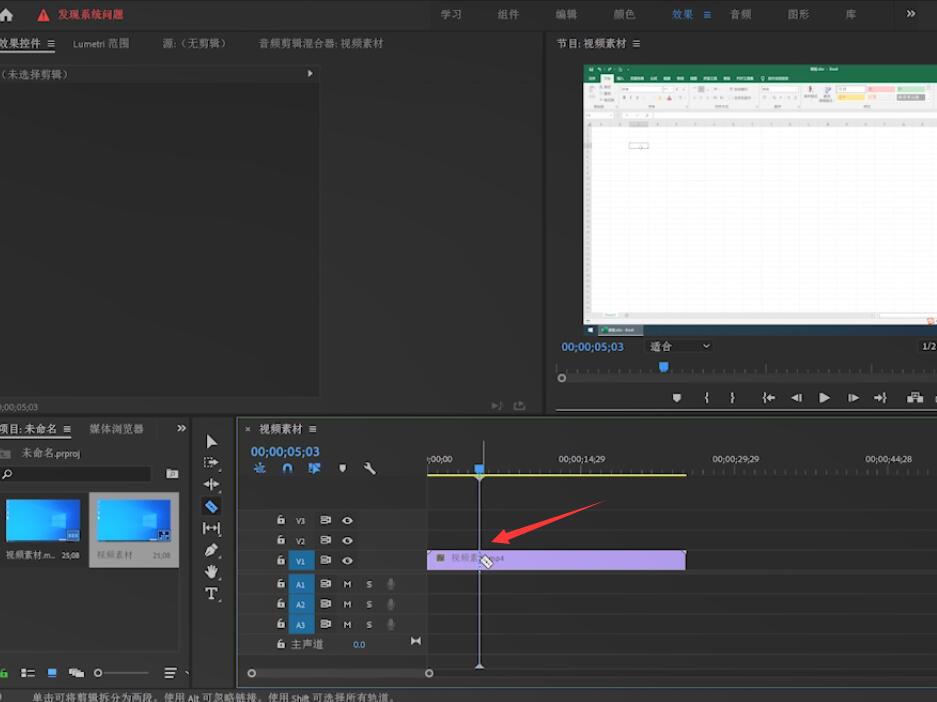Click timeline horizontal zoom scrollbar
The width and height of the screenshot is (937, 702).
point(340,673)
